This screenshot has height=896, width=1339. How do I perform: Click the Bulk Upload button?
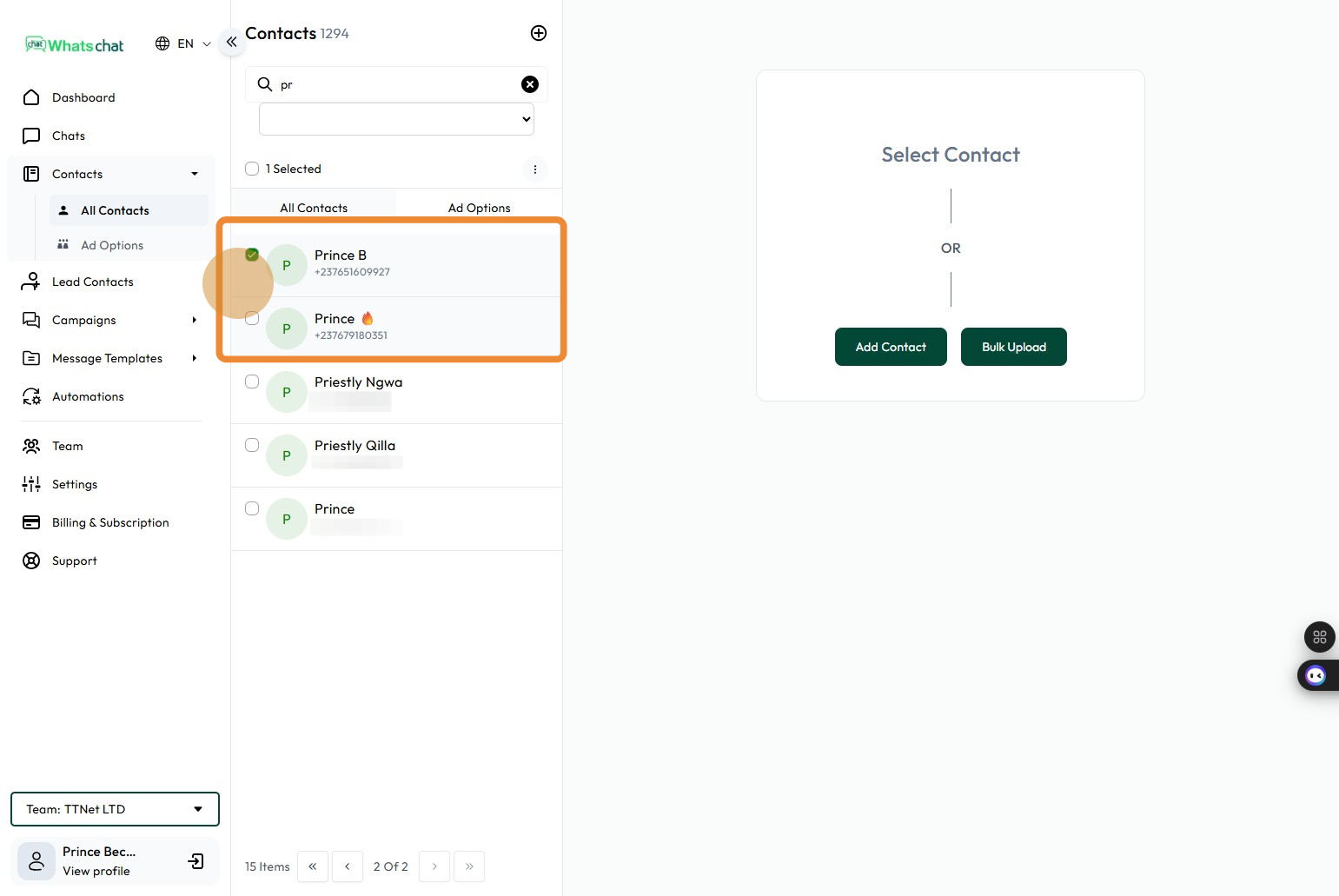pos(1013,348)
